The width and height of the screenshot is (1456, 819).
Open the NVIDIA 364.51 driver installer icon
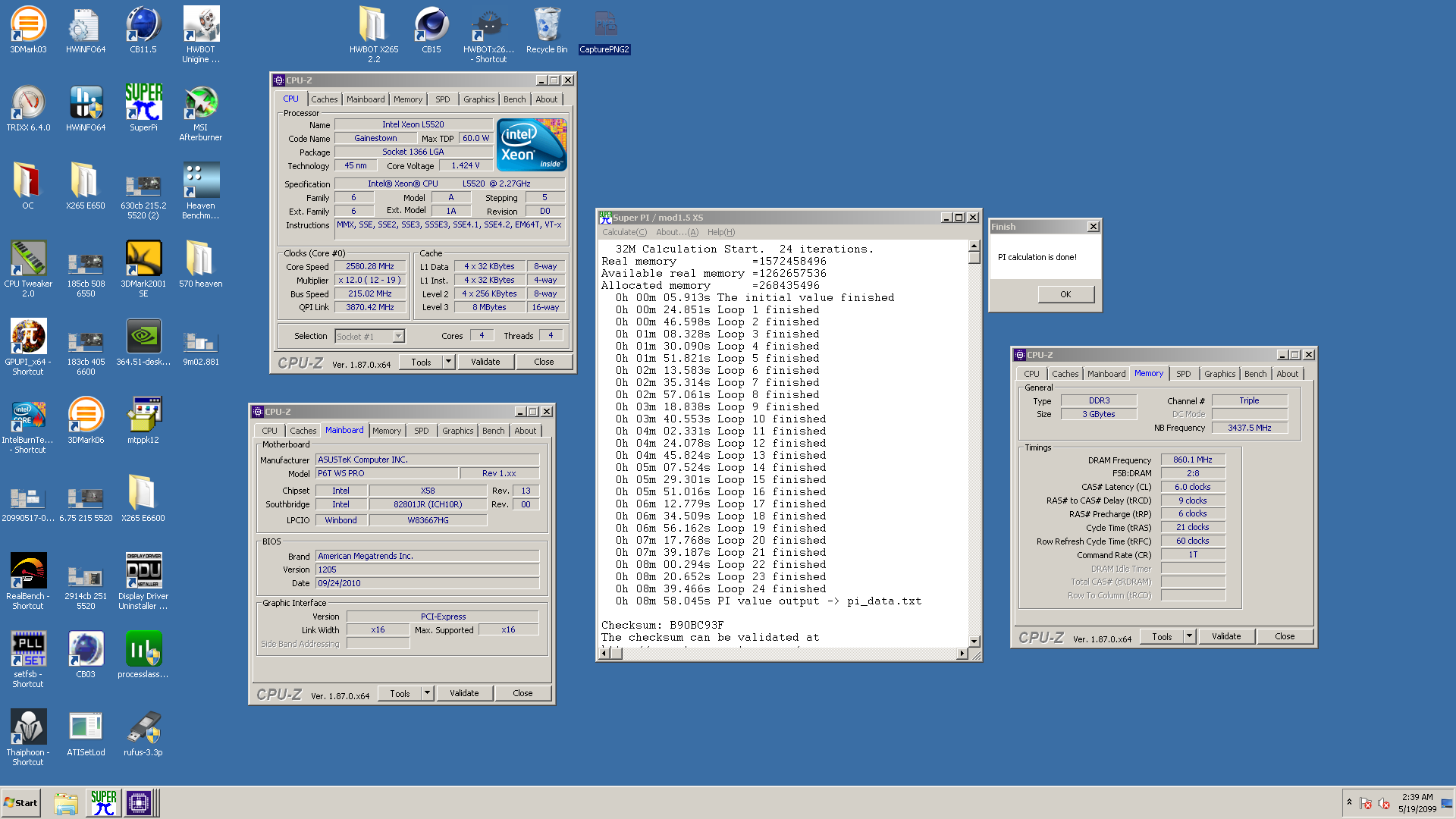143,343
